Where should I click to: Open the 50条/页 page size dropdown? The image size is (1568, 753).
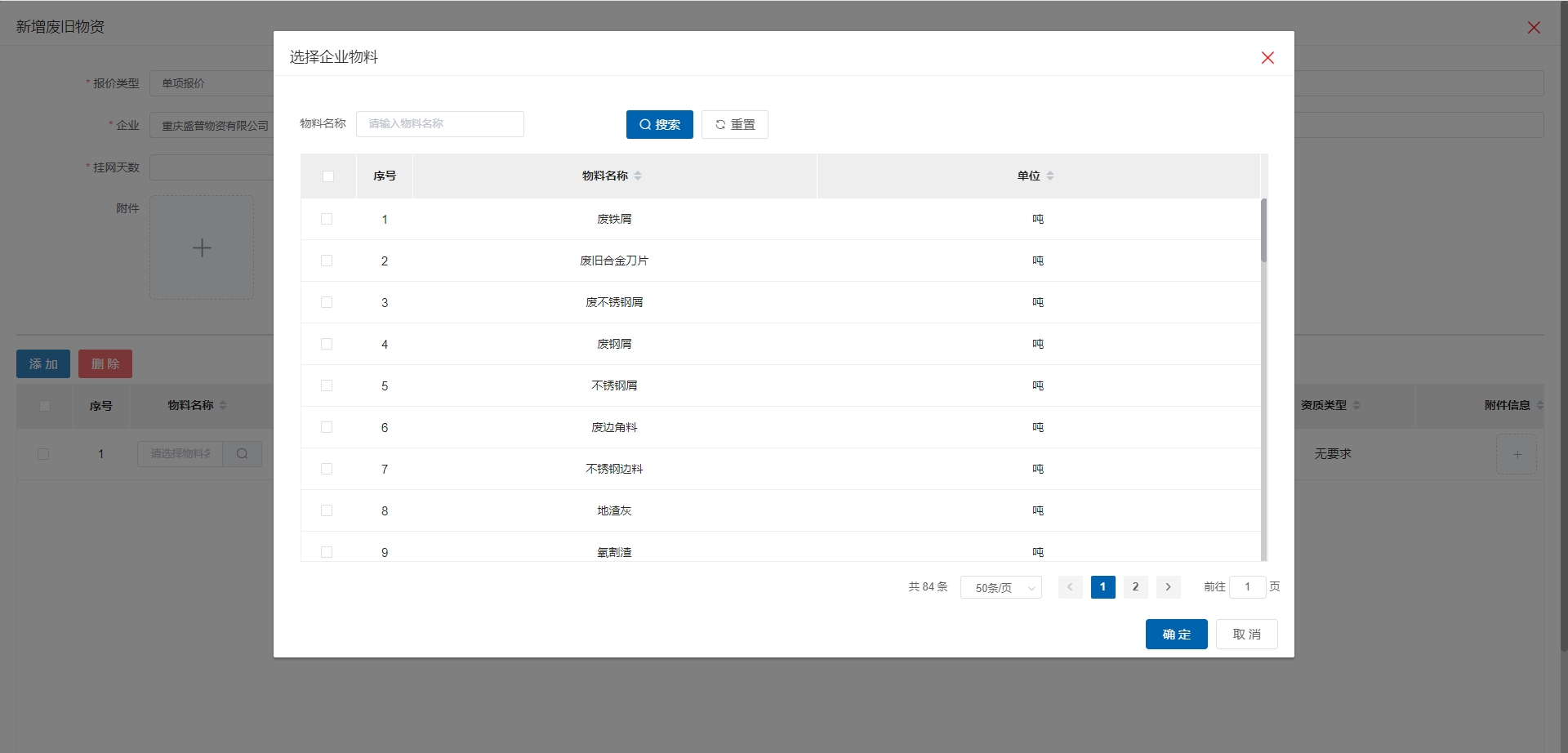[1000, 587]
